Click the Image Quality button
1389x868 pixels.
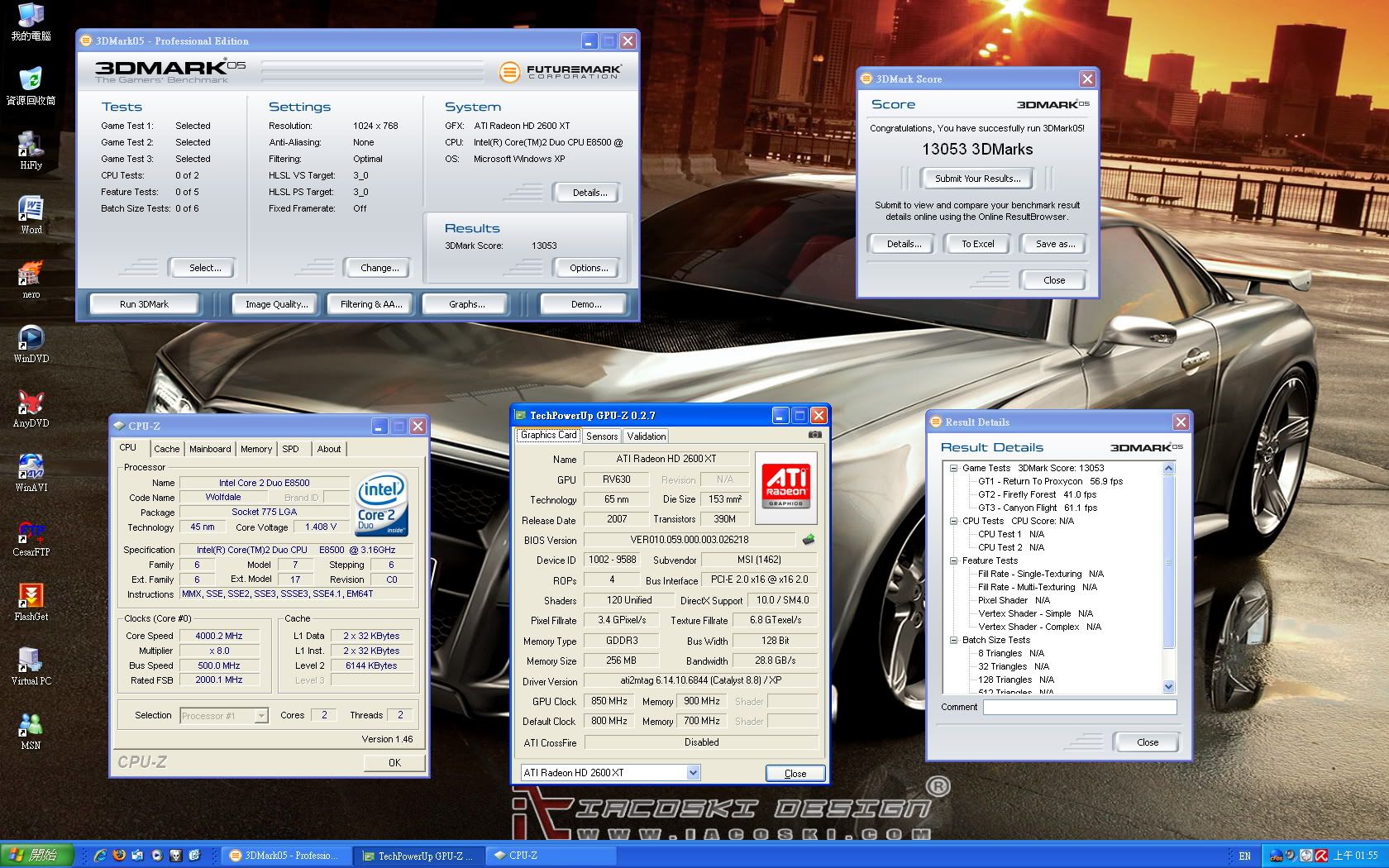click(276, 304)
